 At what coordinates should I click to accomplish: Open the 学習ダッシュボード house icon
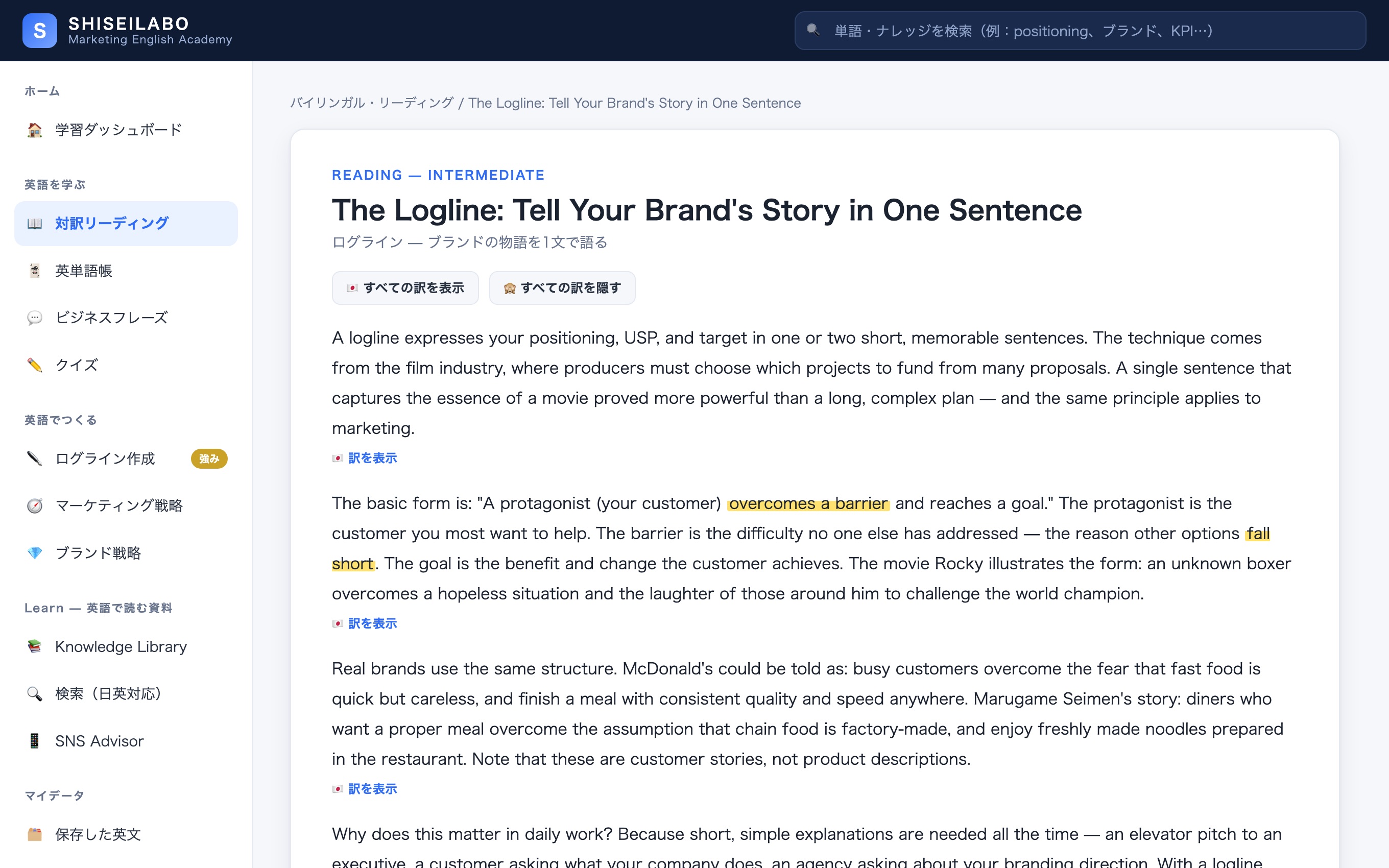(34, 130)
